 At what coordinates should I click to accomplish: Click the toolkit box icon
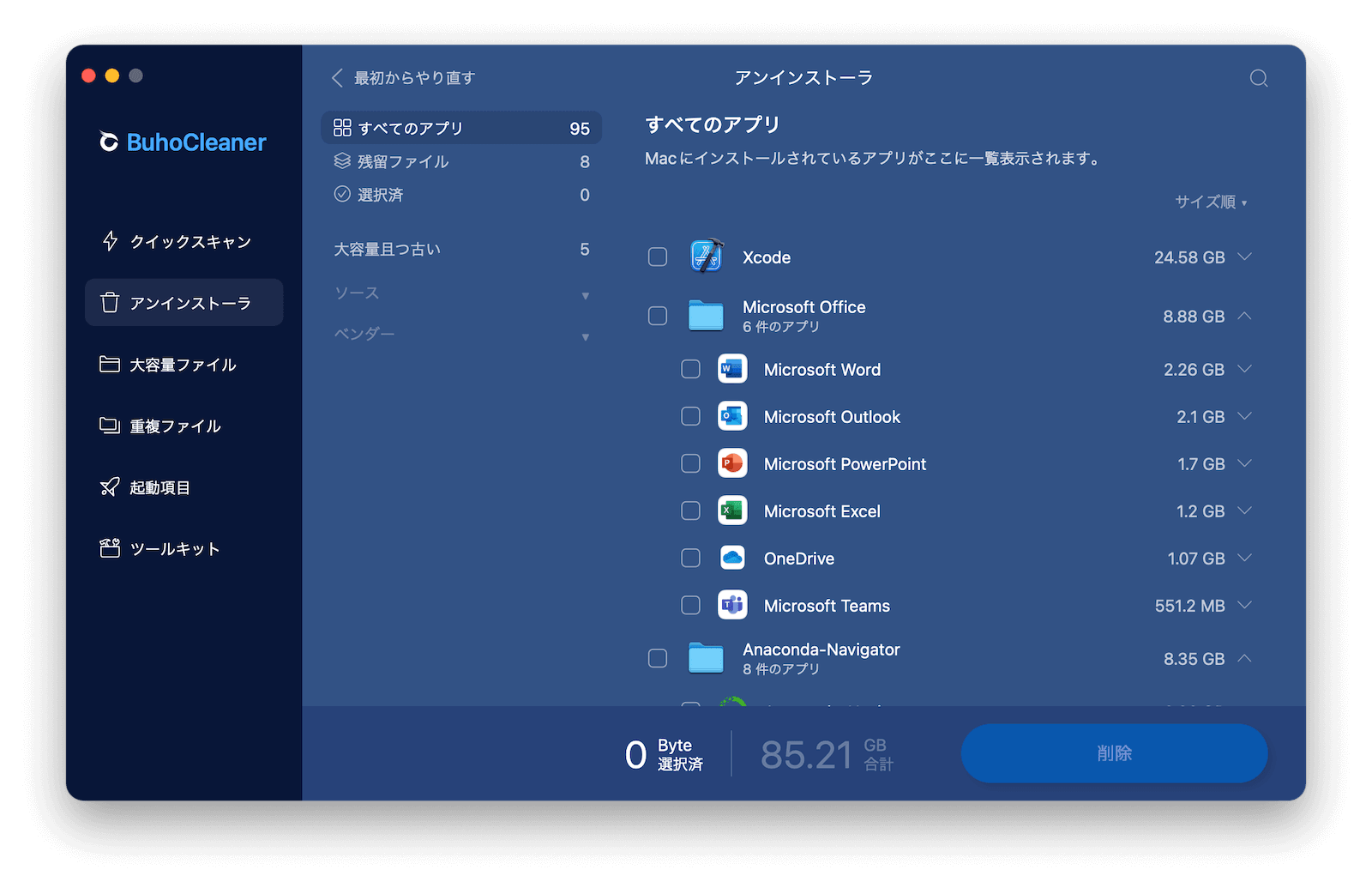click(x=110, y=548)
